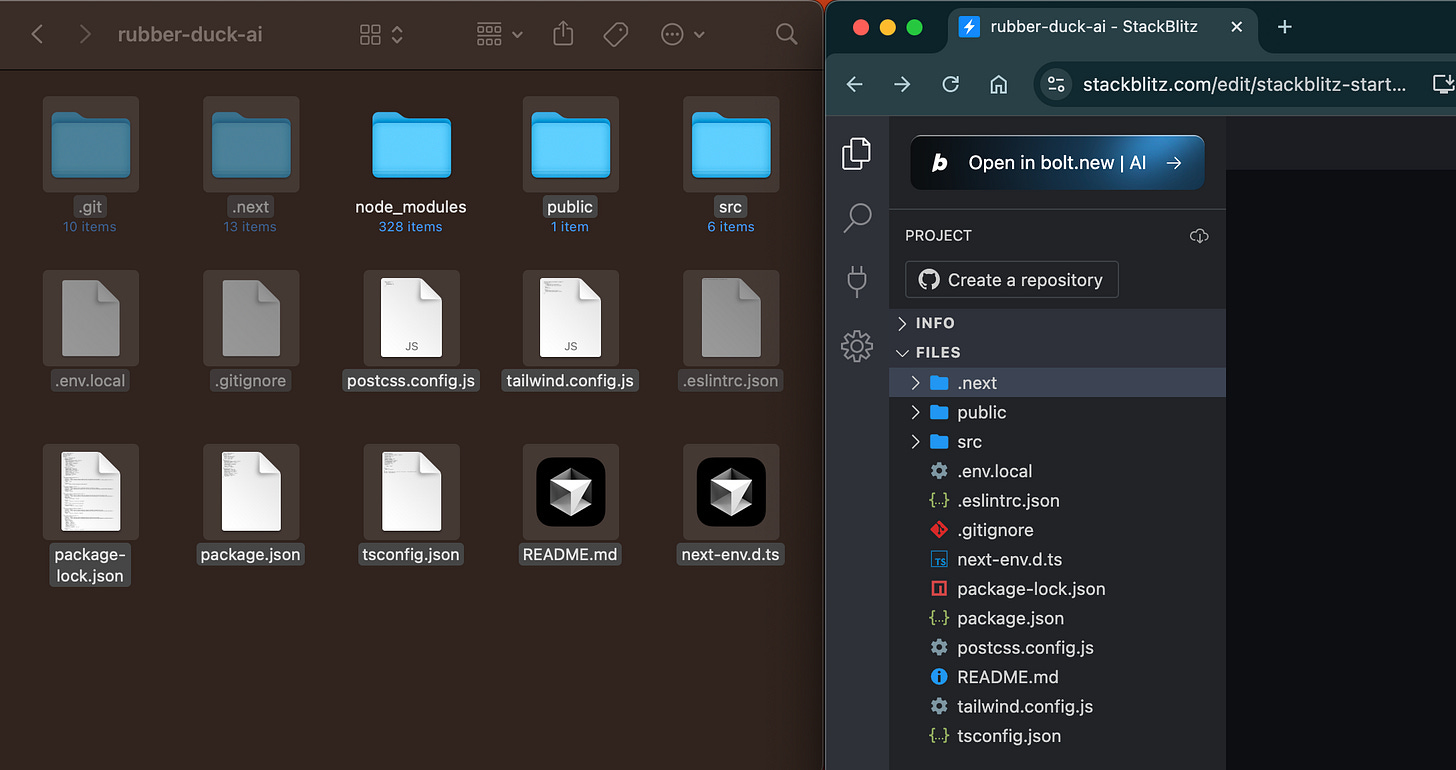Click browser back arrow
This screenshot has width=1456, height=770.
click(x=855, y=85)
